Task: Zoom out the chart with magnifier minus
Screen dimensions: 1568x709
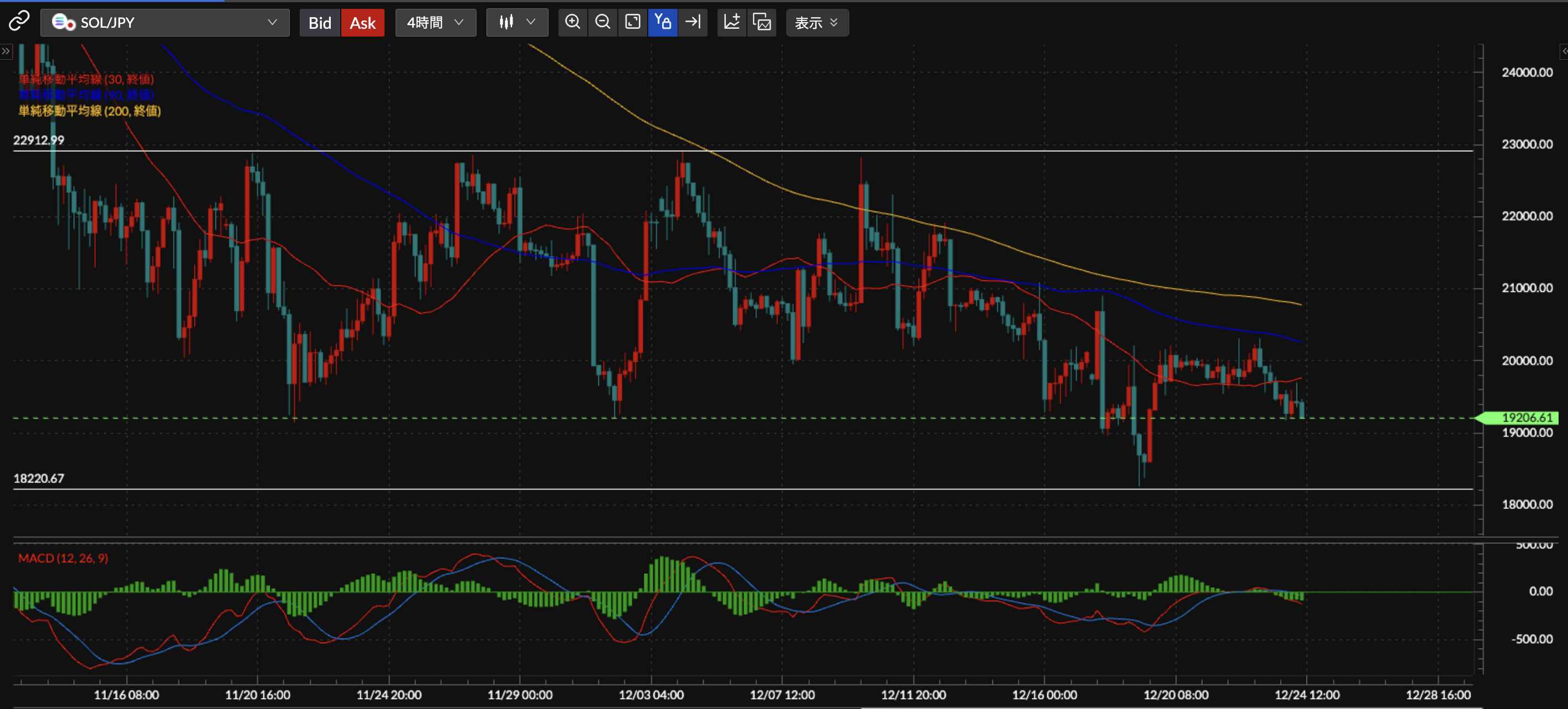Action: [603, 23]
